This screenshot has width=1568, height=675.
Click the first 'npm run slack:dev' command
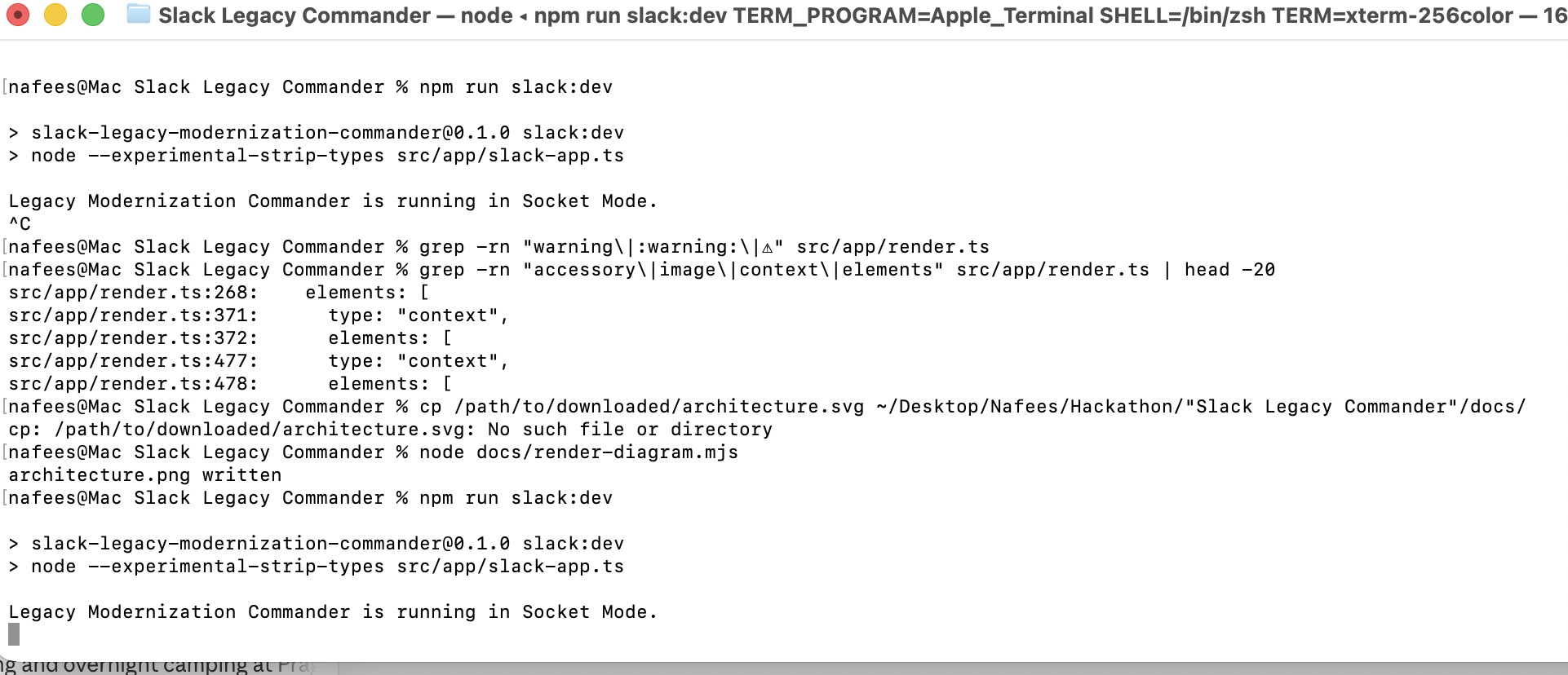pos(516,87)
